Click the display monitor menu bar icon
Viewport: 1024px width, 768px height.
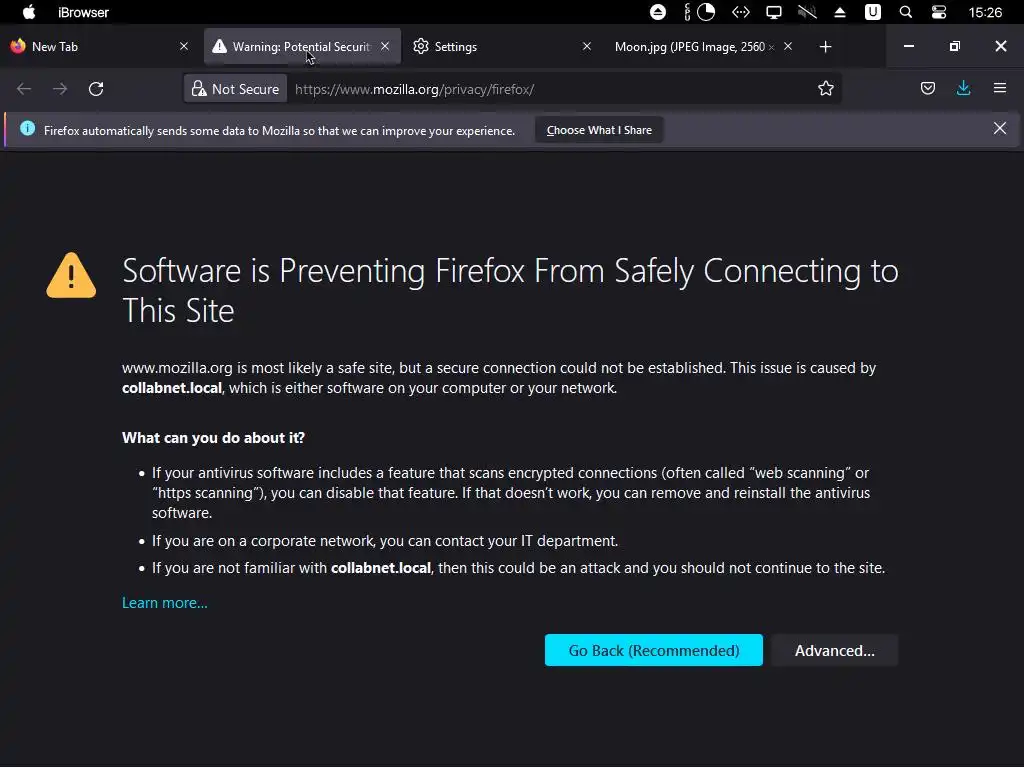(x=773, y=13)
